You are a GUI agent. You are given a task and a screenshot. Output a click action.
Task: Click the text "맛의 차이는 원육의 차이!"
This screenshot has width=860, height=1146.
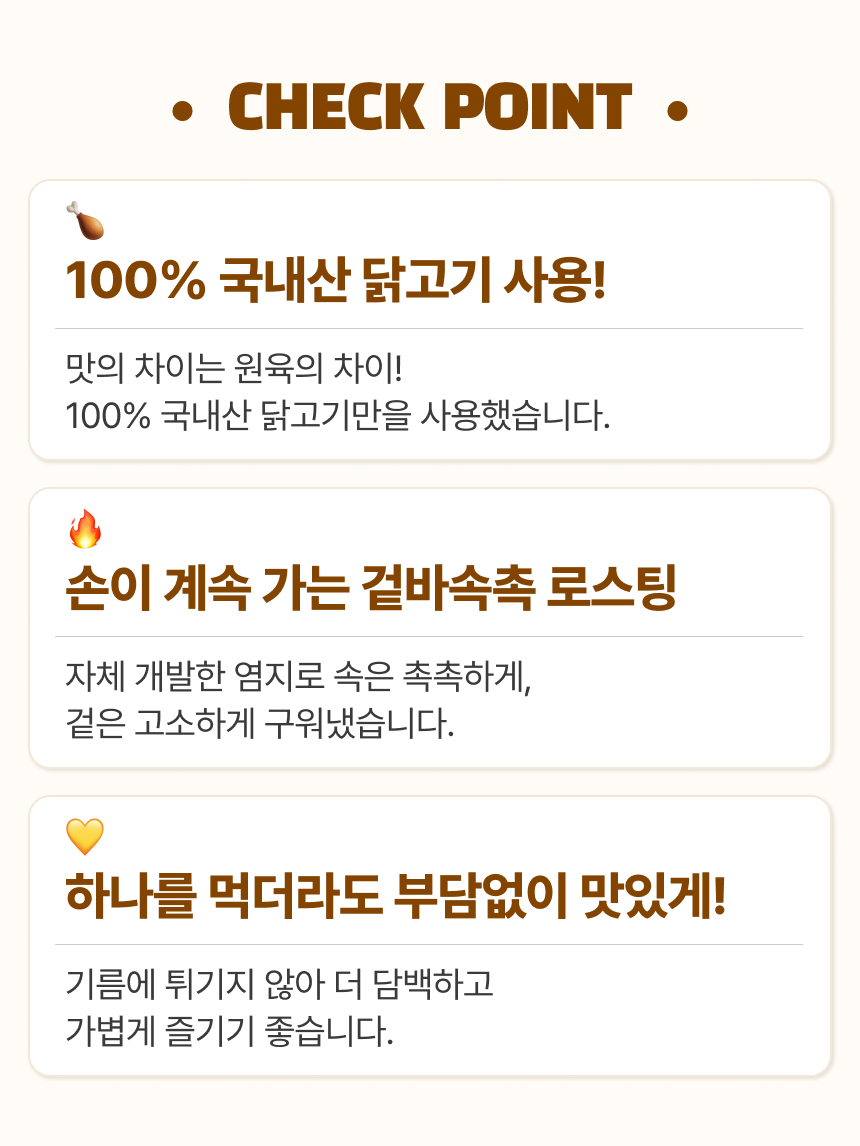pyautogui.click(x=233, y=369)
